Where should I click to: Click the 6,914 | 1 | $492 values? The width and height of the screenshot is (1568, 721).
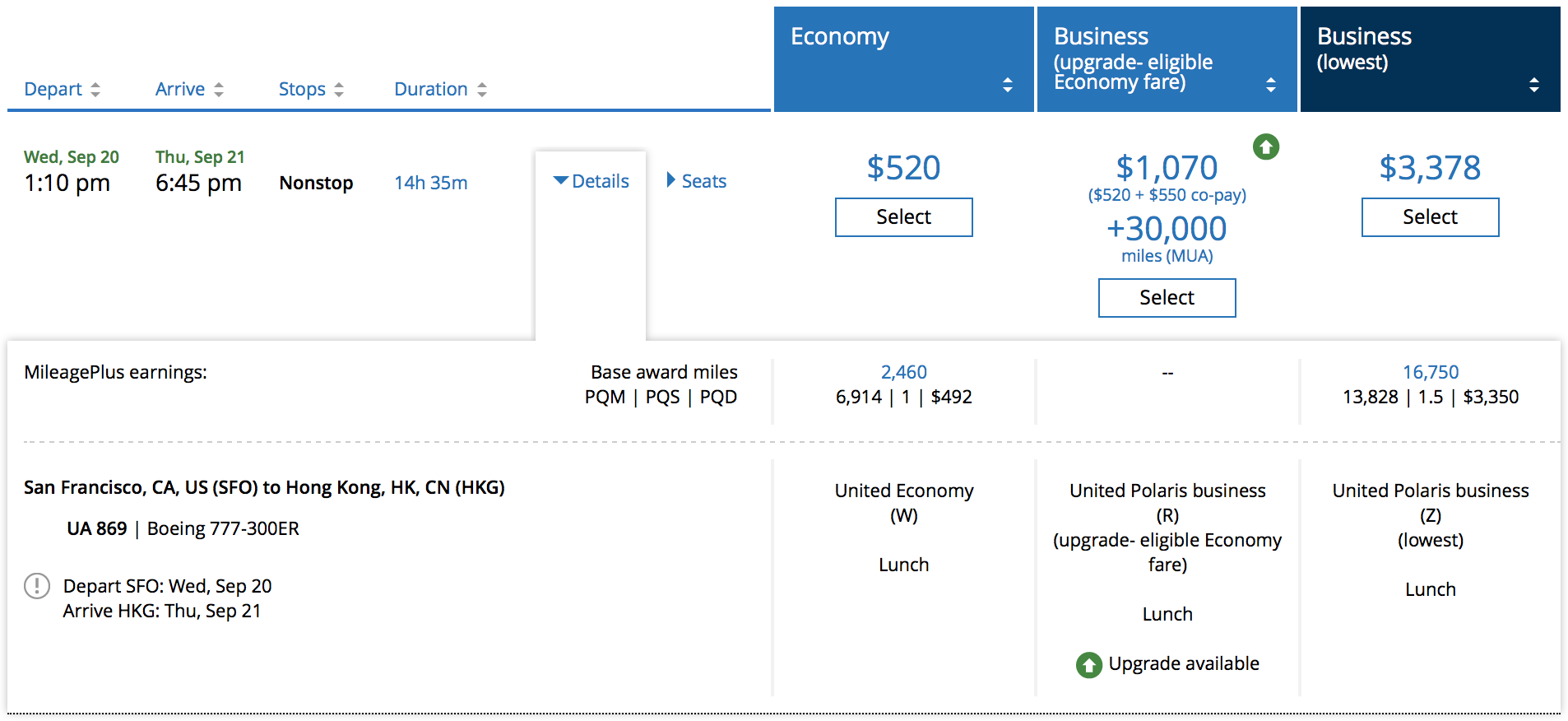pos(903,397)
